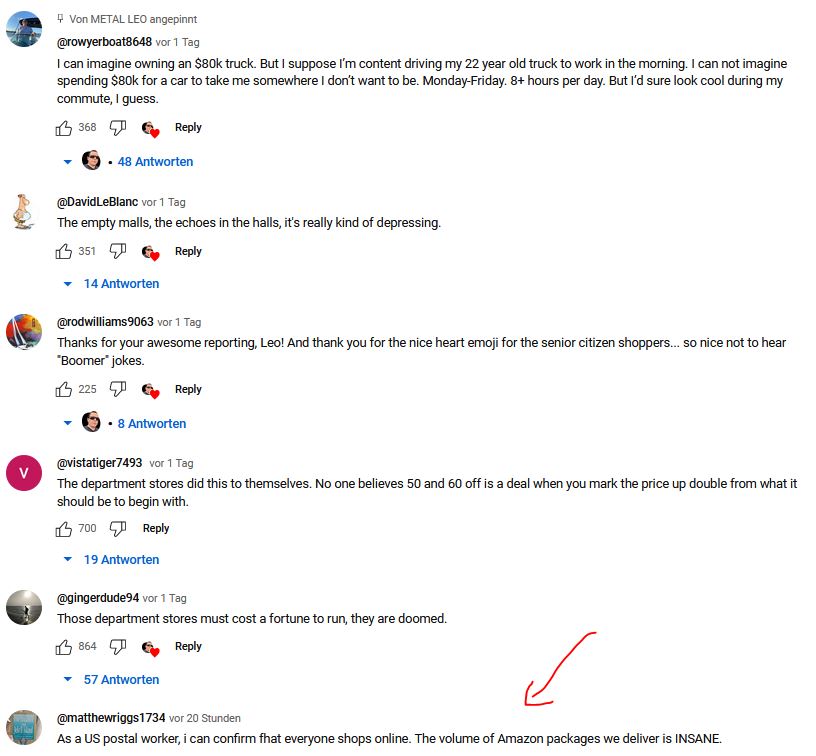Like @DavidLeBlanc's empty malls comment
The width and height of the screenshot is (816, 756).
click(63, 252)
